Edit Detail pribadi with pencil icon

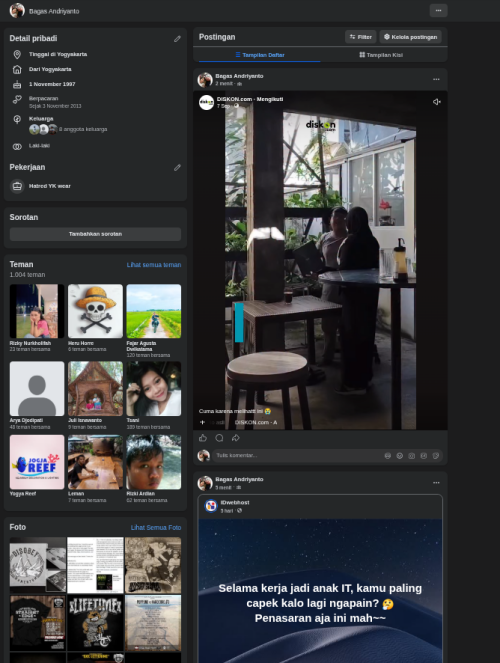(x=177, y=39)
